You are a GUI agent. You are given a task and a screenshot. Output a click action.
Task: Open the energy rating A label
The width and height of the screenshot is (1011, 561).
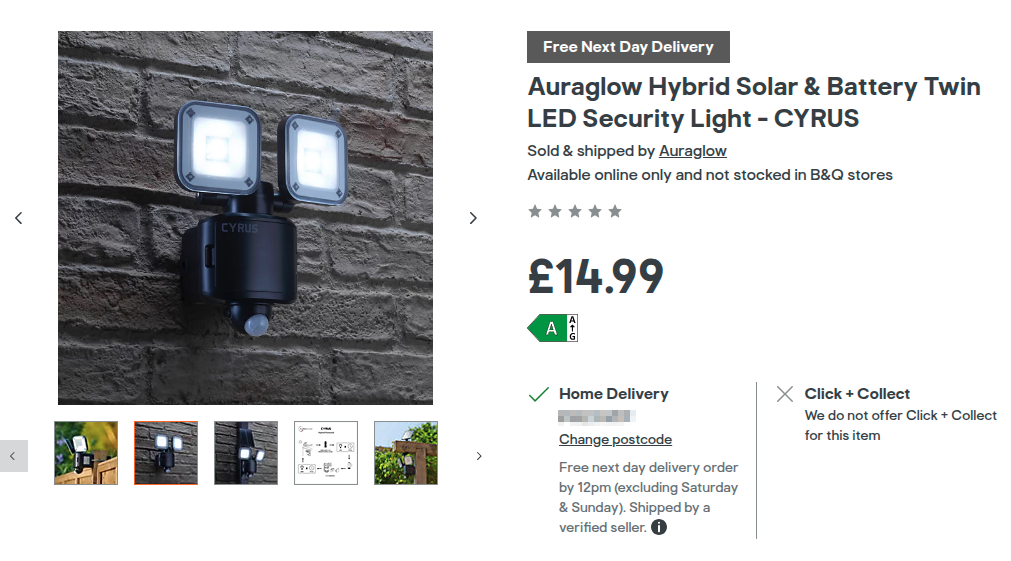(553, 327)
